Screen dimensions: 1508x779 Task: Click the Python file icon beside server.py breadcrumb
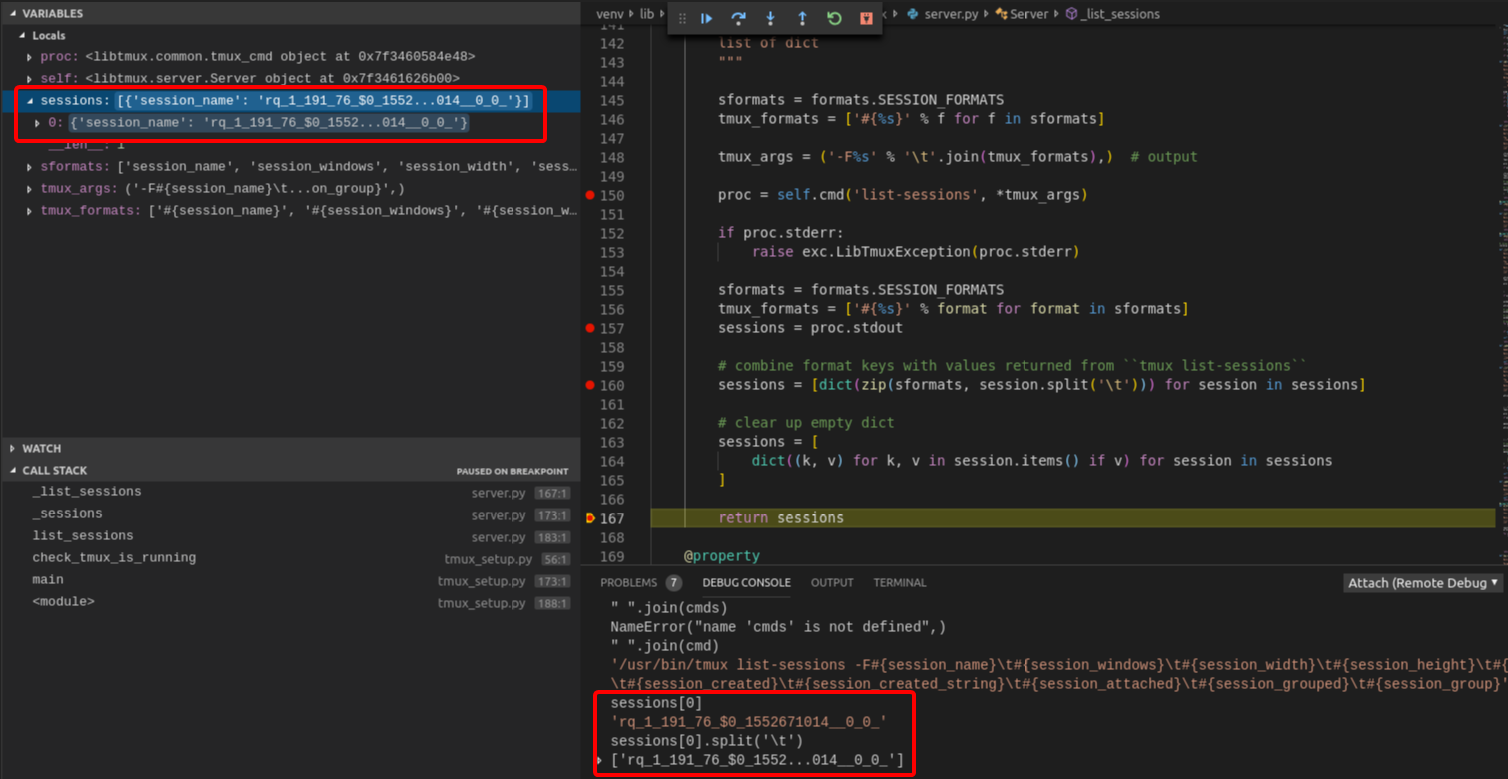(x=912, y=14)
